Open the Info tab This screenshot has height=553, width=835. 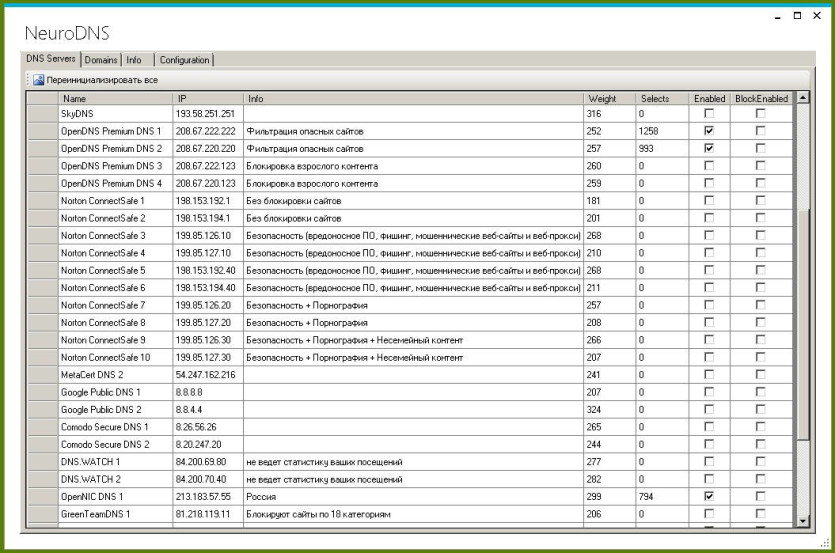134,60
